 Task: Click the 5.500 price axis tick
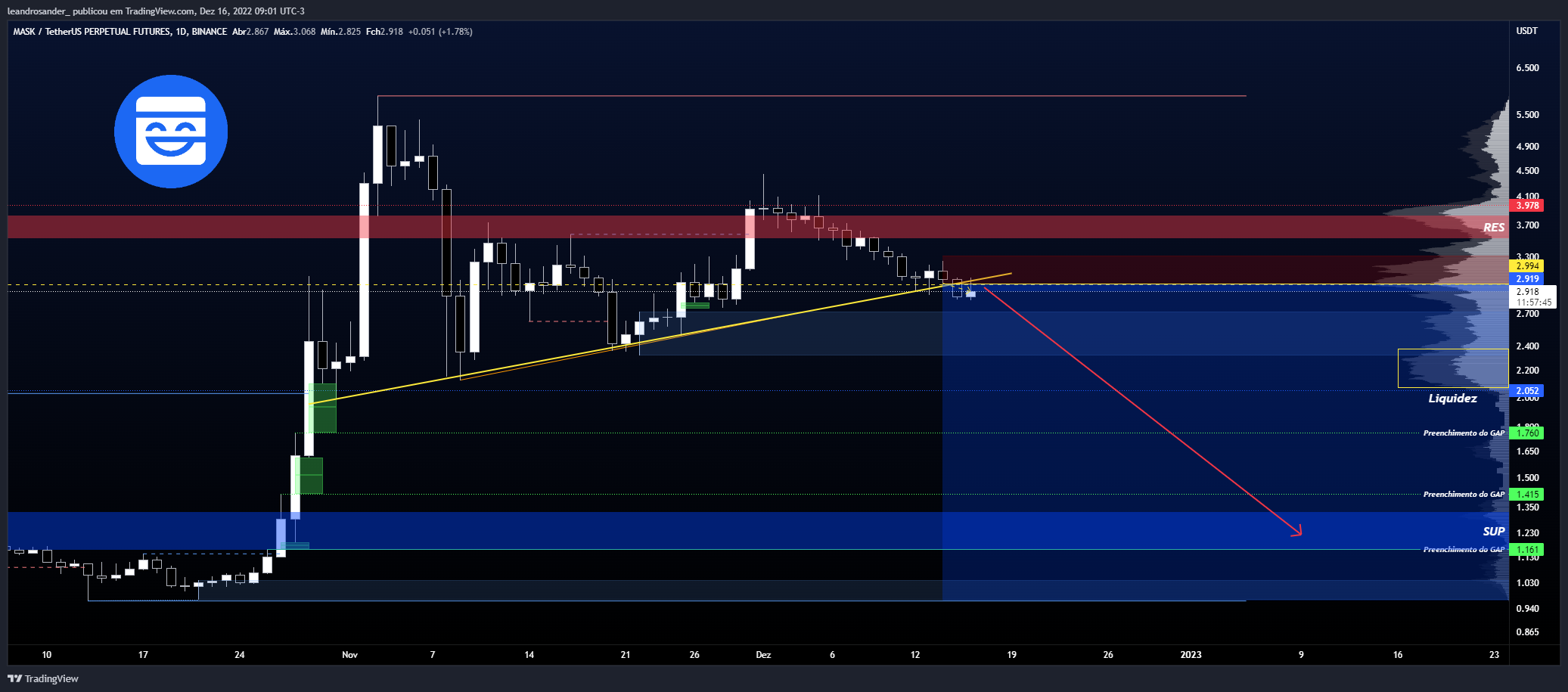point(1527,115)
